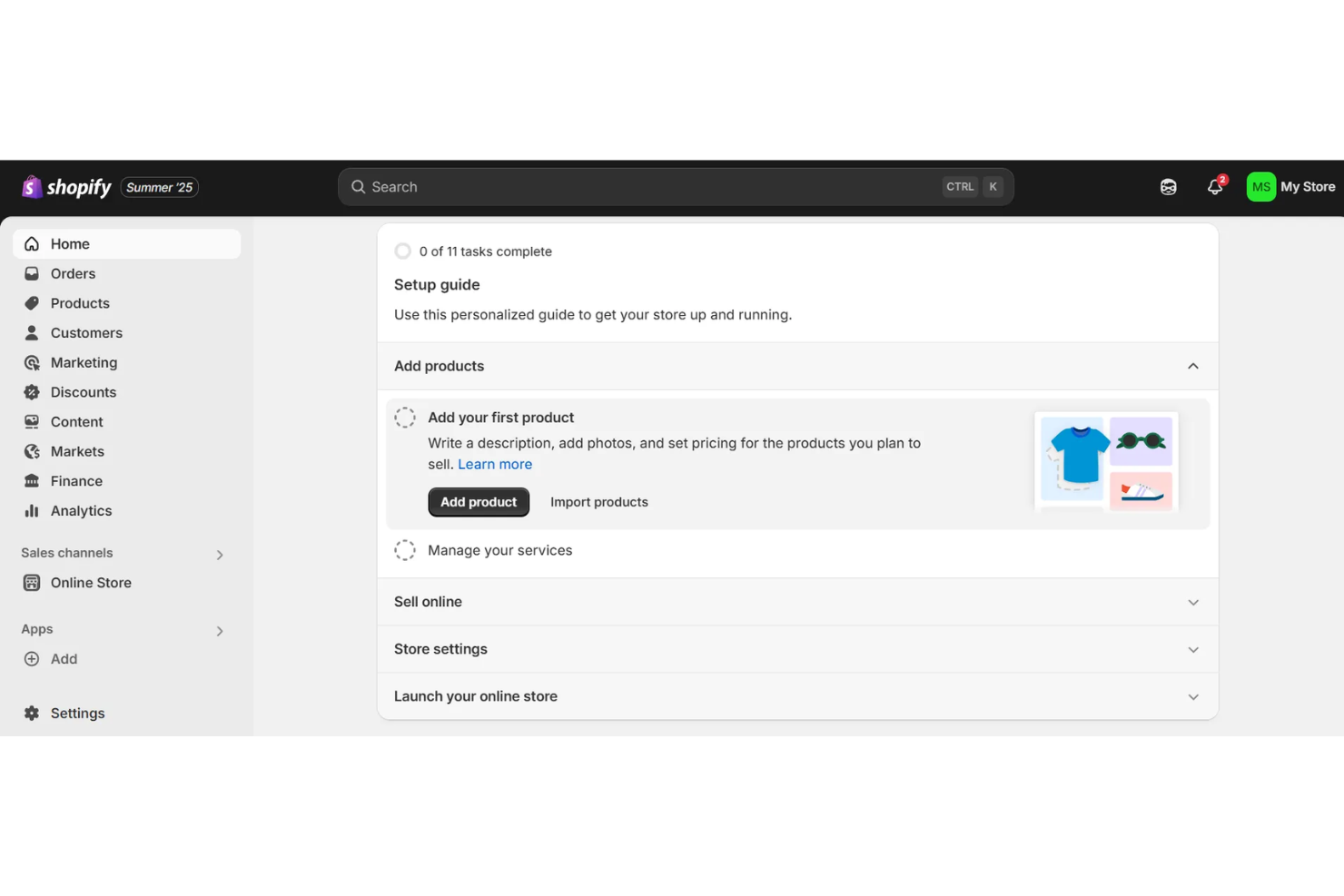Click the '0 of 11 tasks complete' progress circle

pyautogui.click(x=403, y=251)
